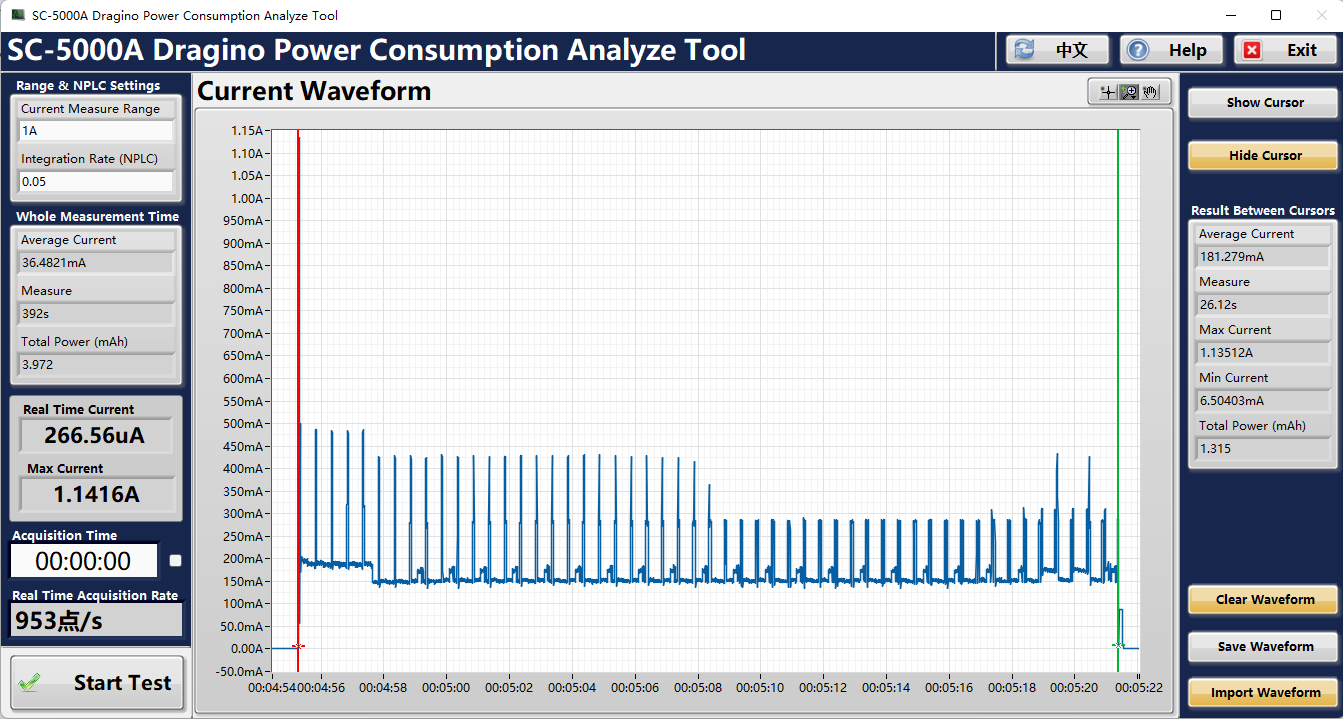Click the 181.279mA average between cursors

1263,257
